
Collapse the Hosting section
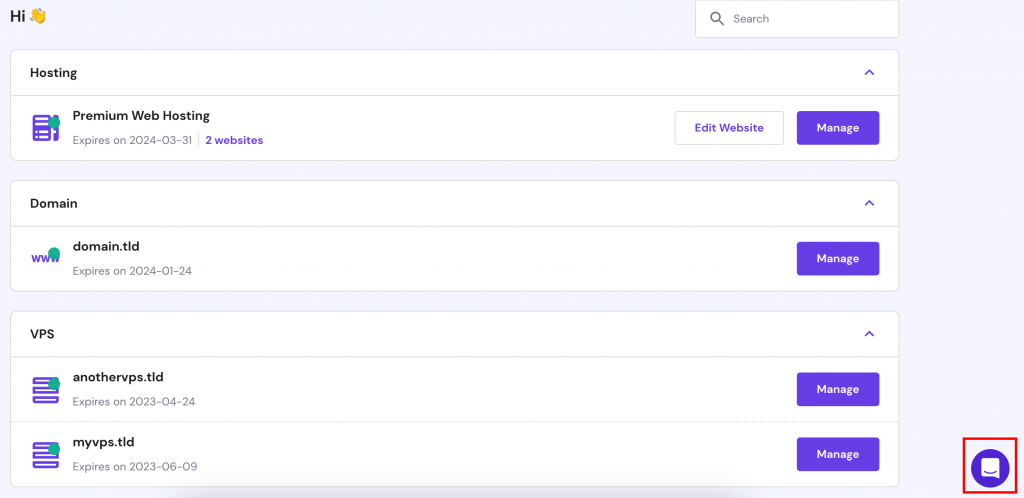pyautogui.click(x=869, y=73)
